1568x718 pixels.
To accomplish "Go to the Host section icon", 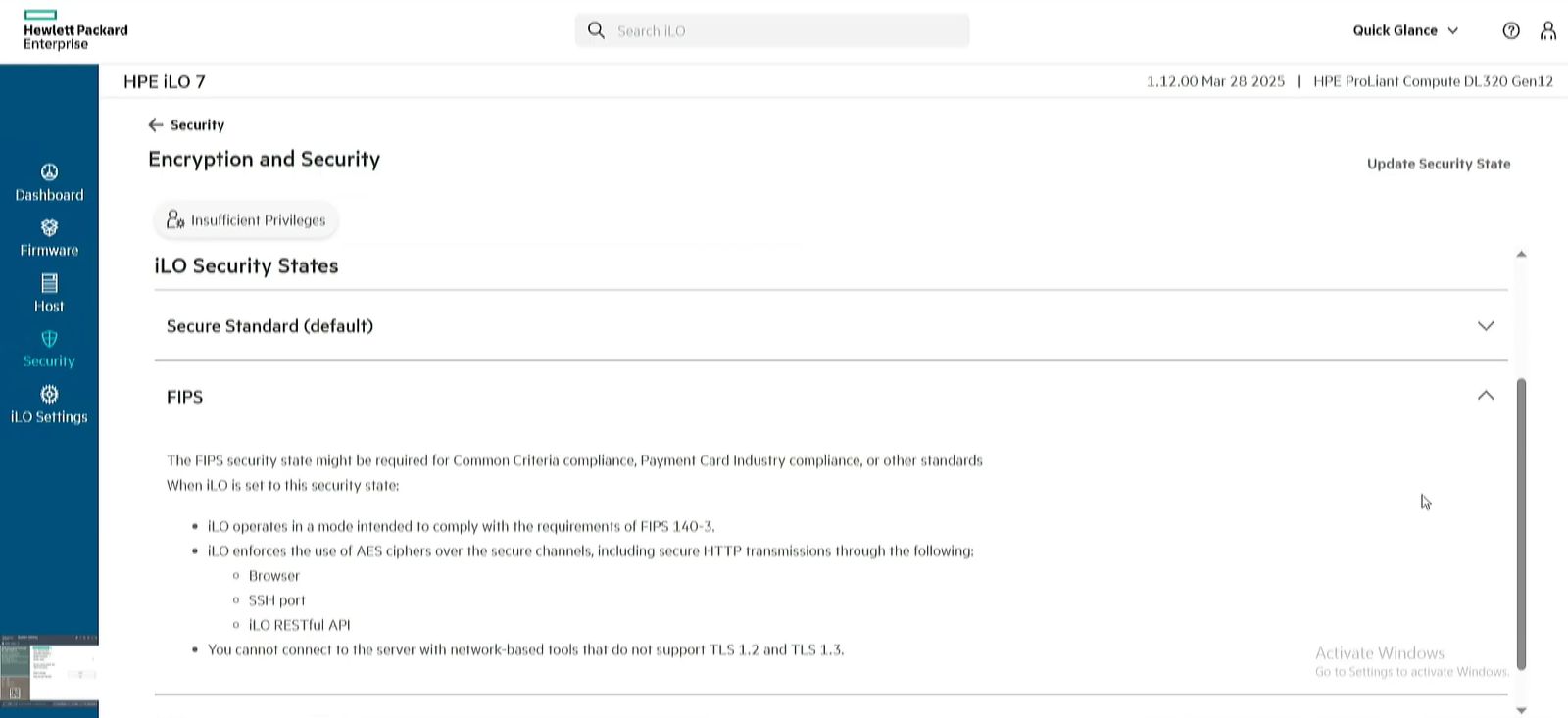I will click(x=49, y=283).
